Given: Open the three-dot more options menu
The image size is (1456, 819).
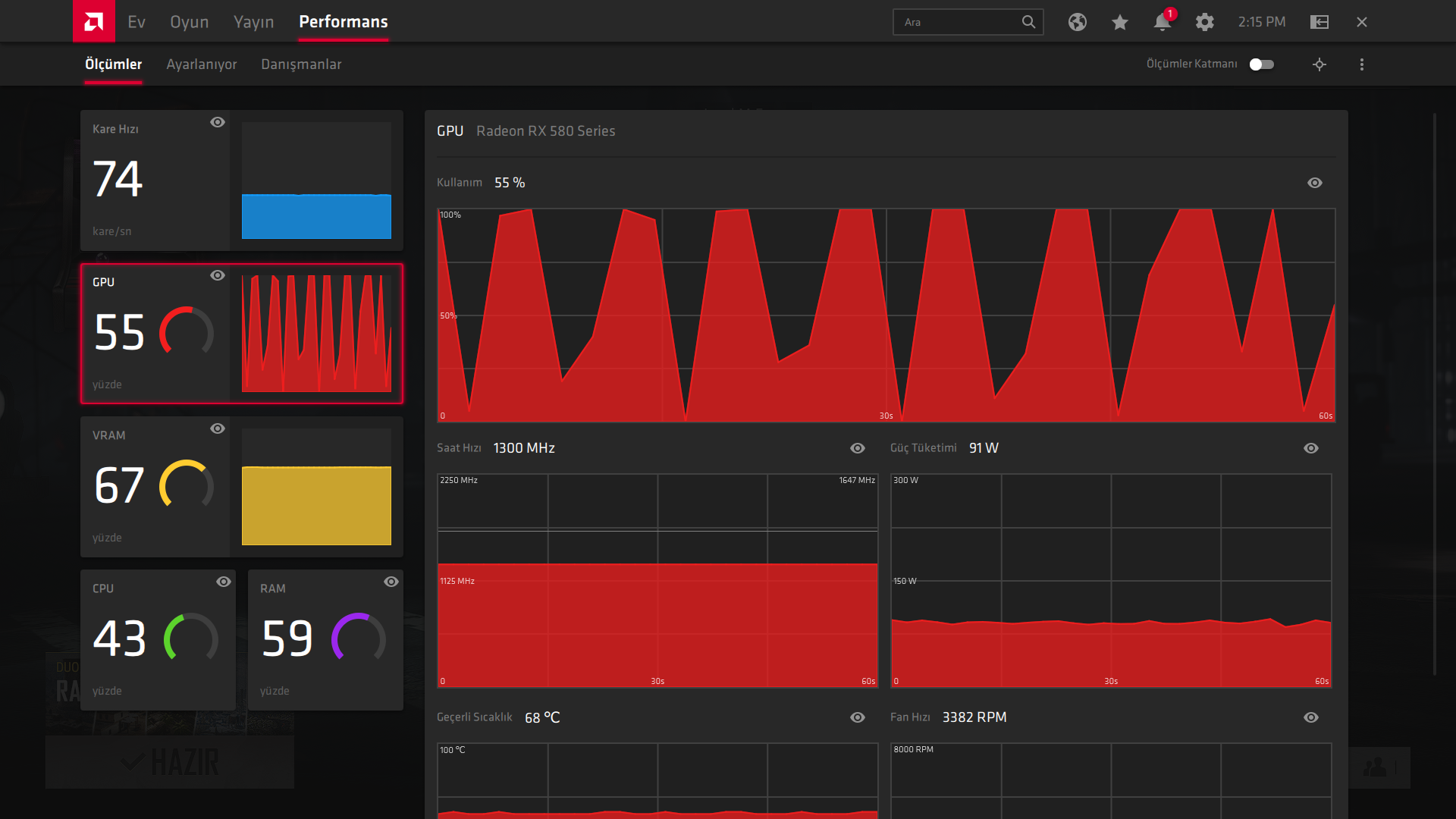Looking at the screenshot, I should [1362, 64].
